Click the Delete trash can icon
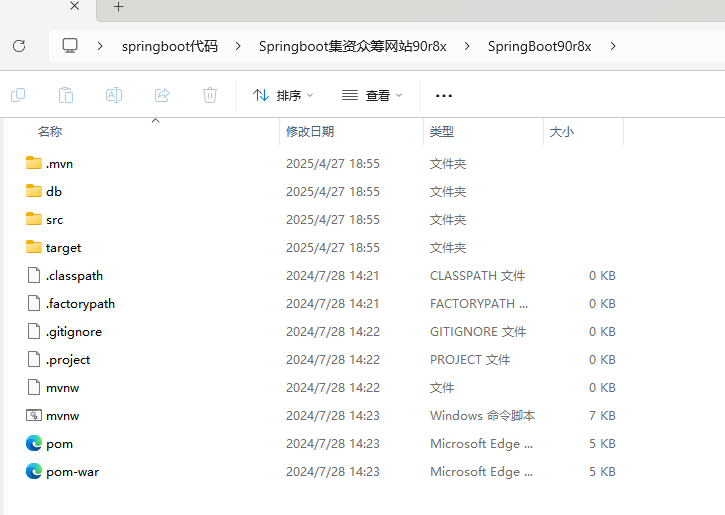This screenshot has width=725, height=515. pos(210,95)
